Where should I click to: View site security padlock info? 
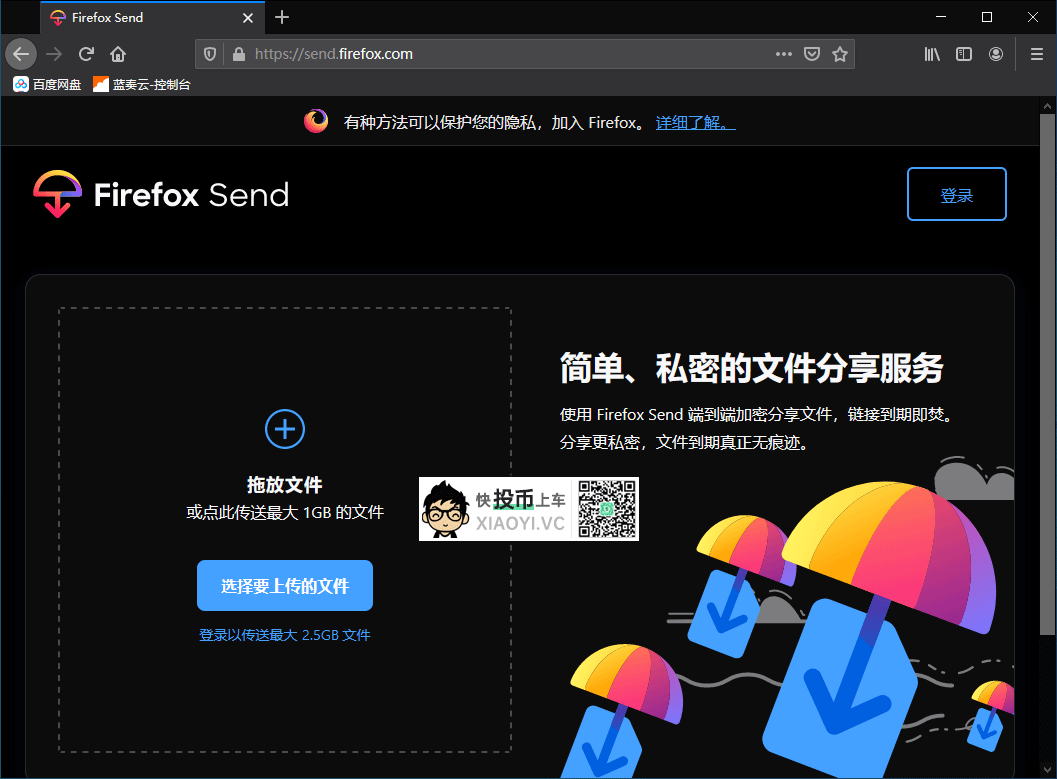click(239, 54)
